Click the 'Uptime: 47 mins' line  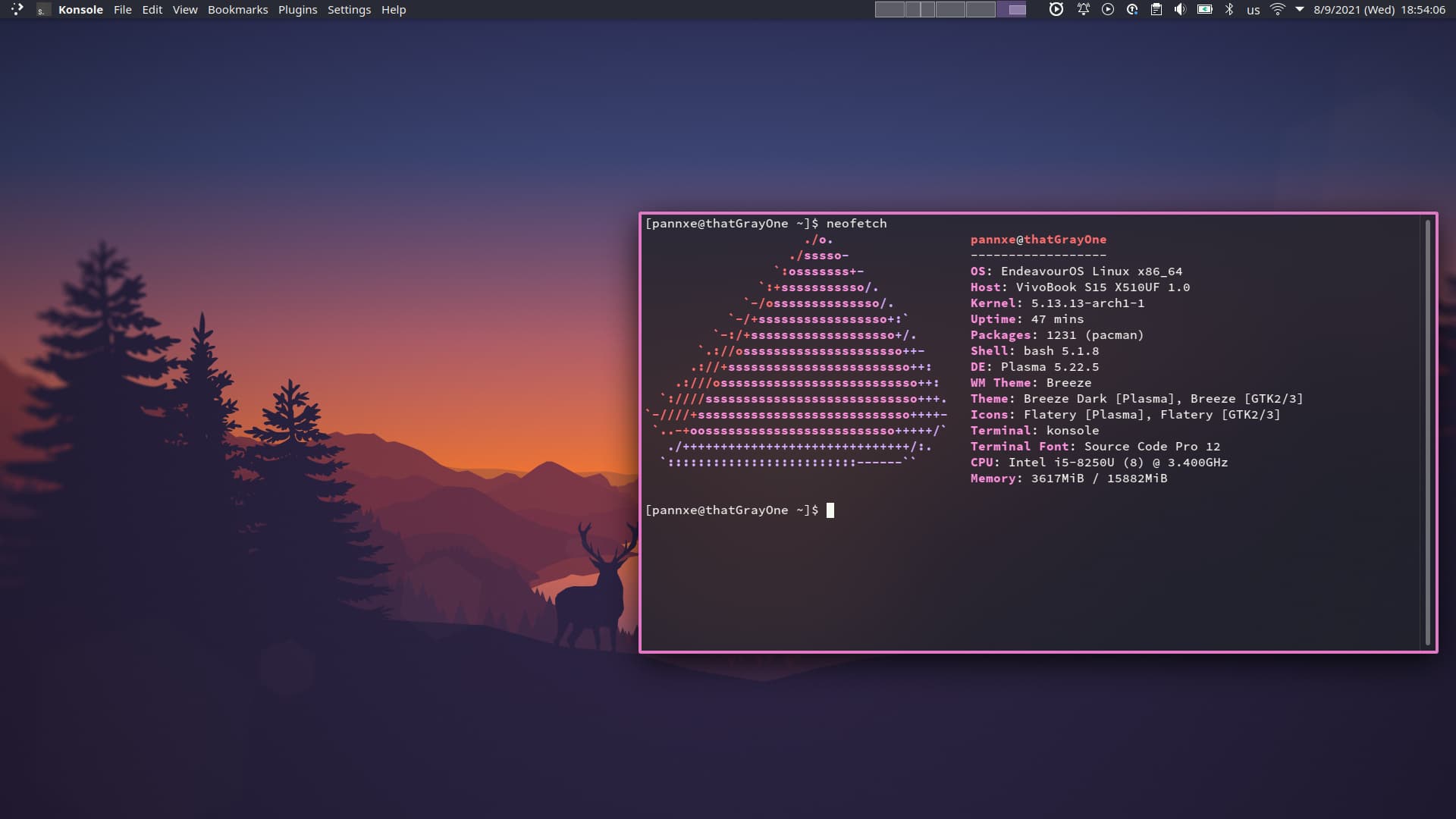tap(1027, 319)
